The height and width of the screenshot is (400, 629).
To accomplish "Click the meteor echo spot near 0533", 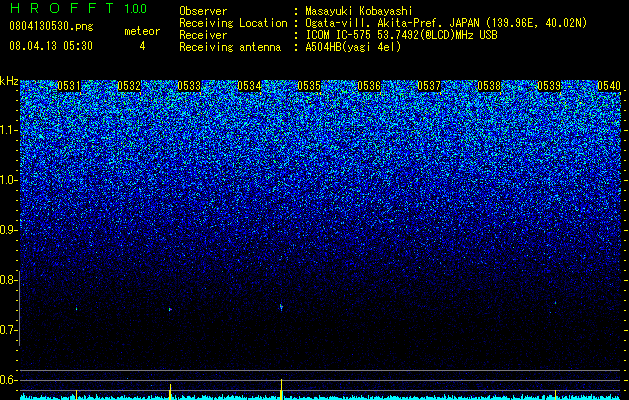I will 170,309.
